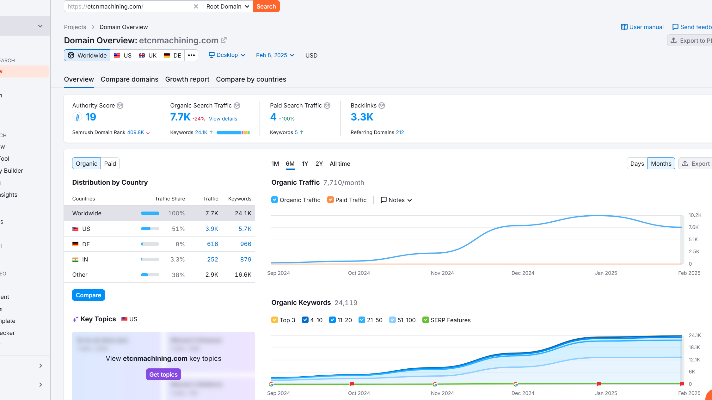The width and height of the screenshot is (712, 400).
Task: Switch to the Overview tab
Action: point(79,79)
